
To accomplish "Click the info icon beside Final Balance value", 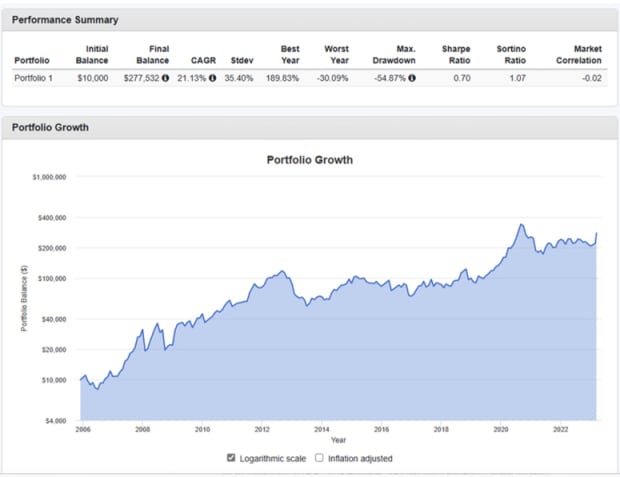I will [165, 78].
